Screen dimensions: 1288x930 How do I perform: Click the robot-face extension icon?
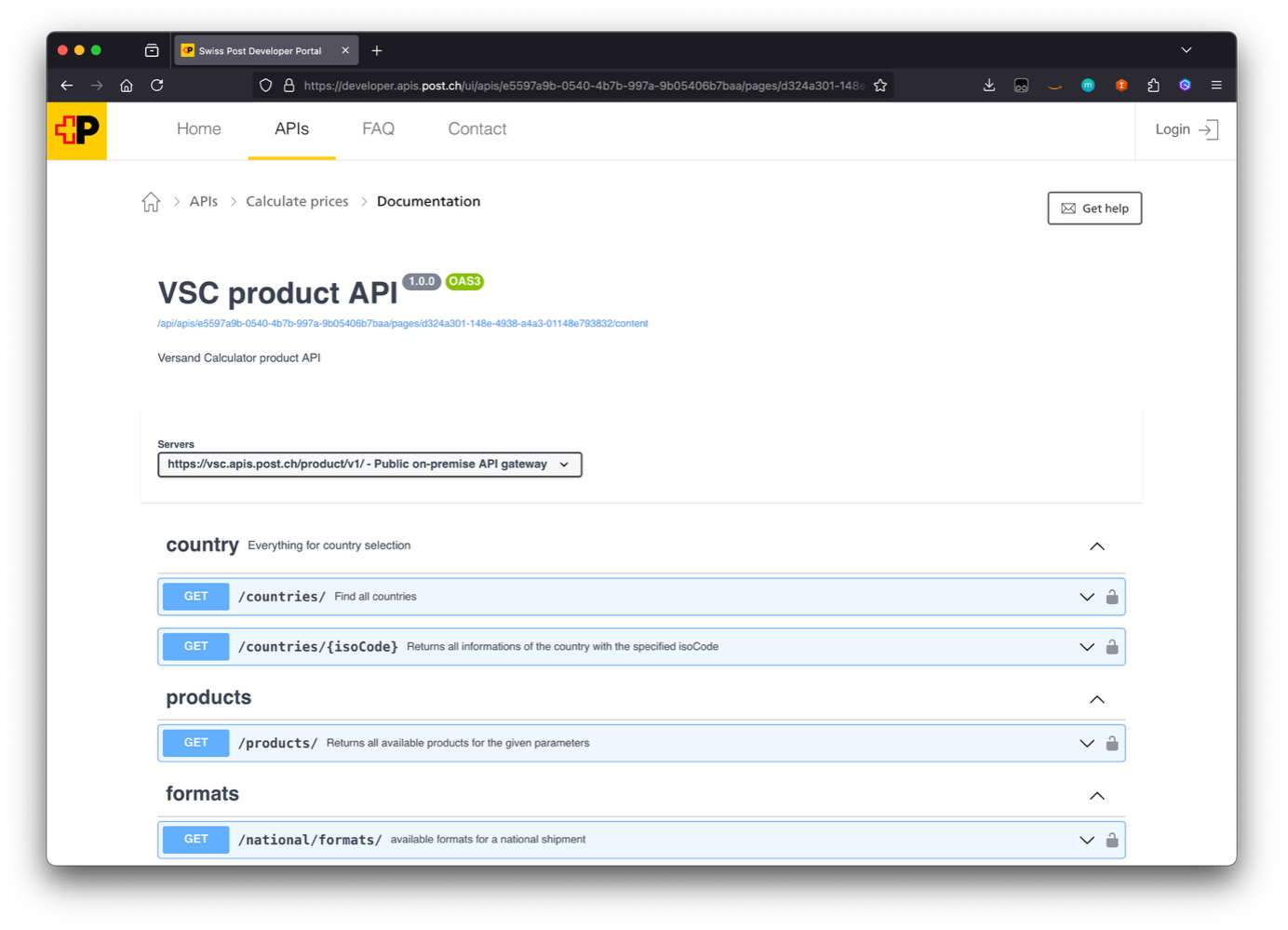point(1022,86)
